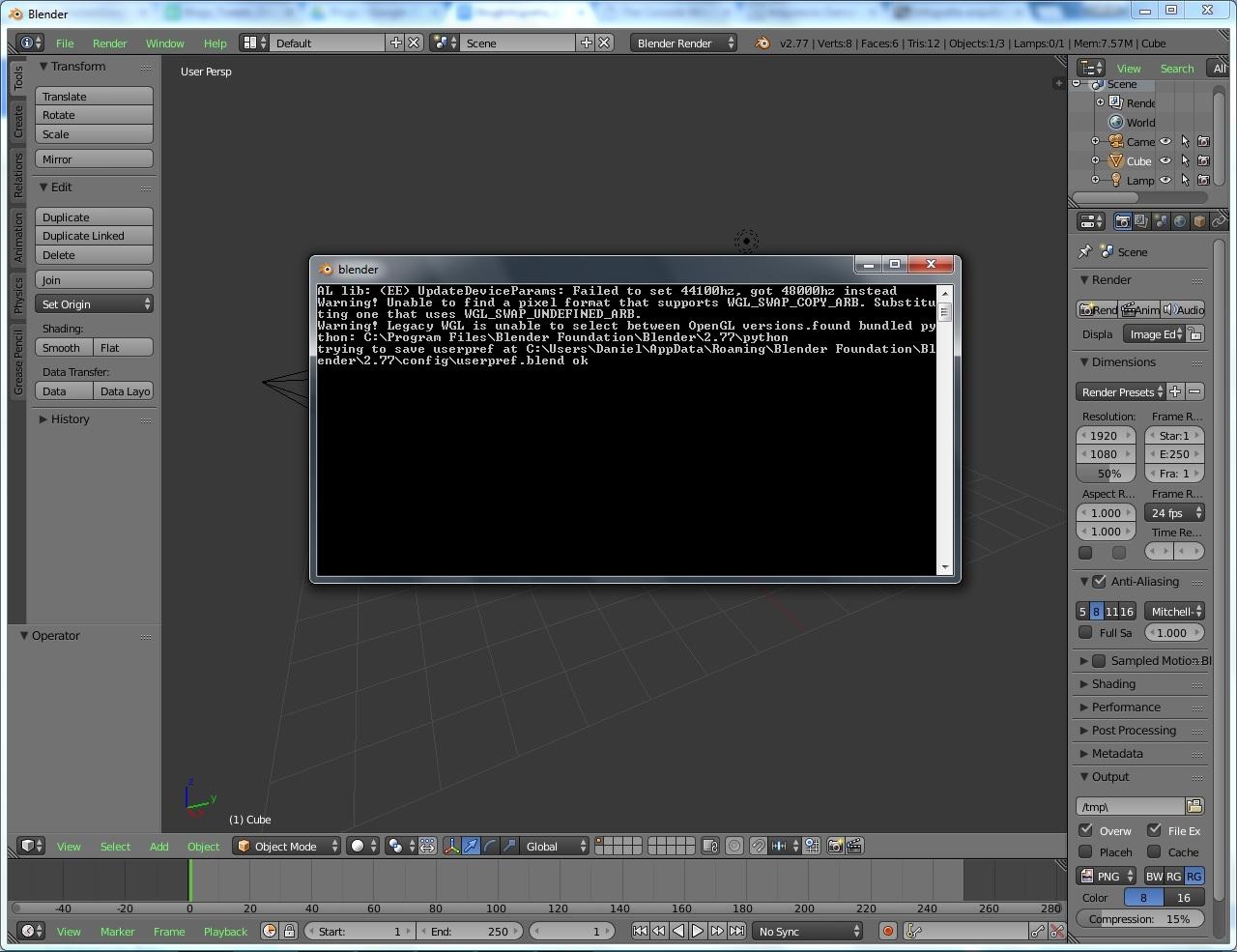Screen dimensions: 1237x952
Task: Adjust the Compression 15% slider
Action: click(1140, 918)
